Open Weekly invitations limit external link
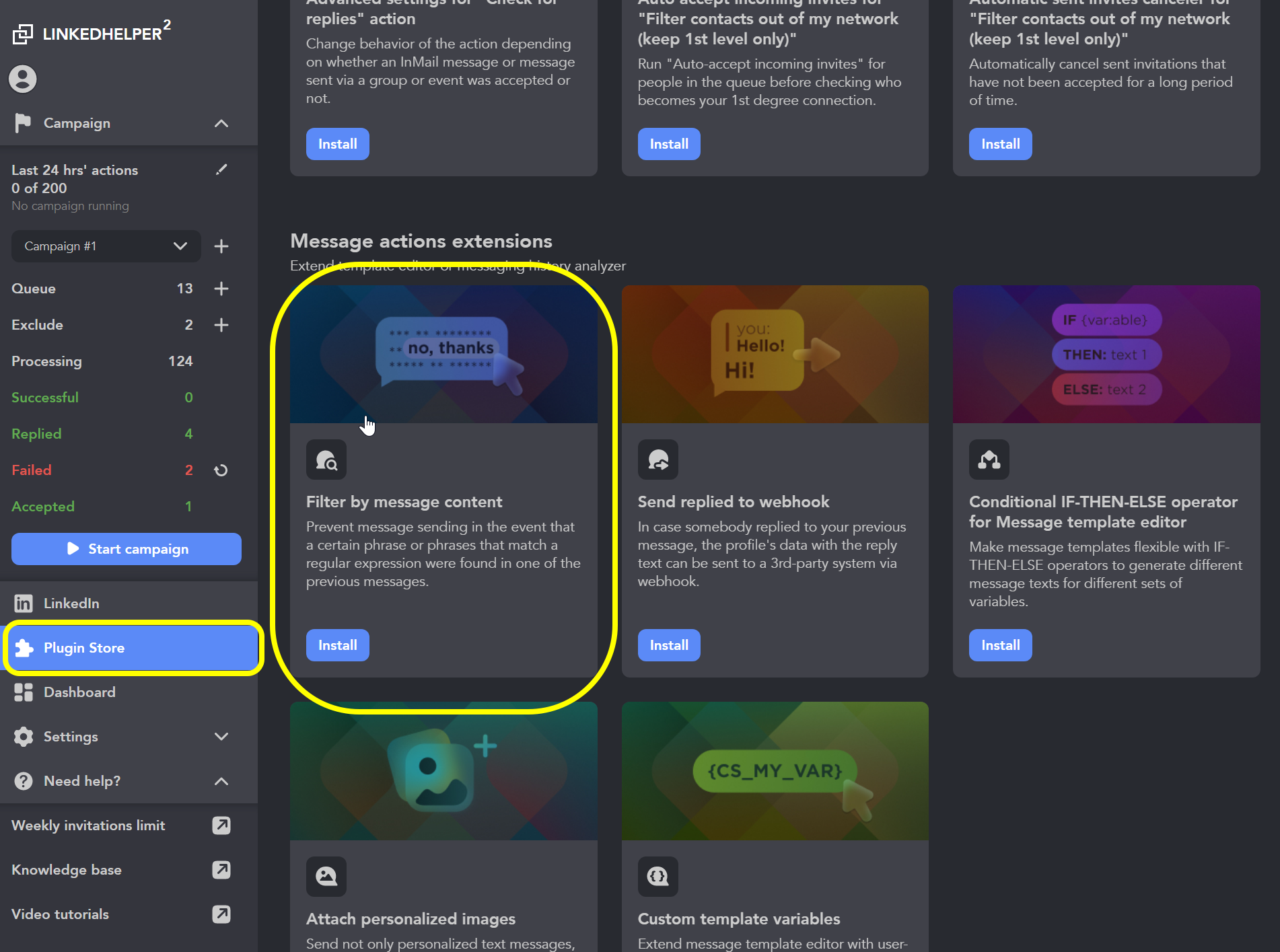Screen dimensions: 1280x952 (88, 826)
